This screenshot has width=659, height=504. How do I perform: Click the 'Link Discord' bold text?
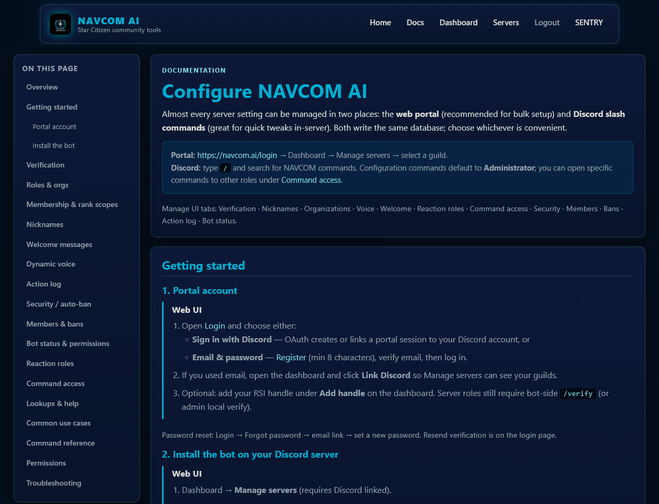(386, 375)
